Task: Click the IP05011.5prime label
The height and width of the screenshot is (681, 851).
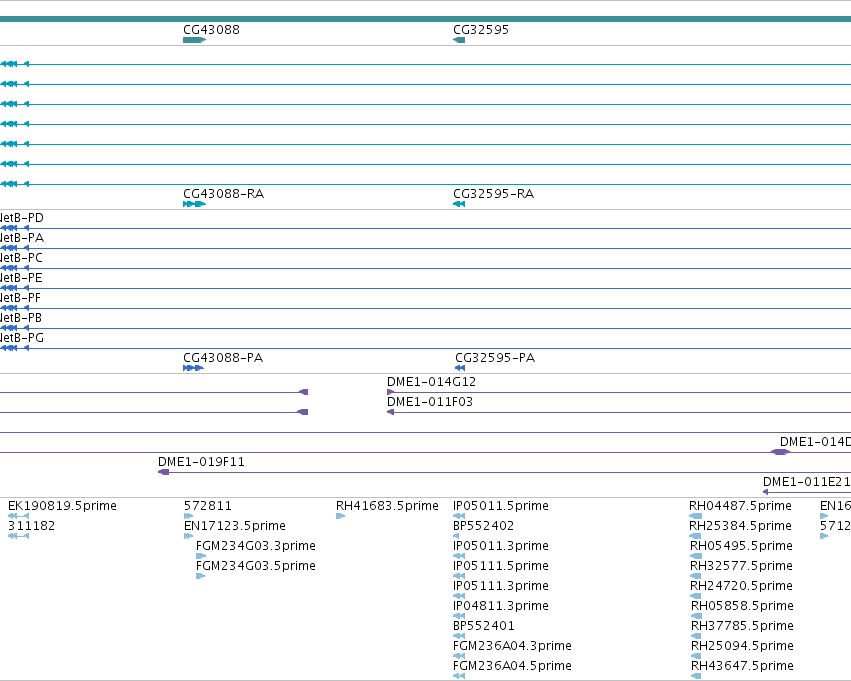Action: (500, 506)
